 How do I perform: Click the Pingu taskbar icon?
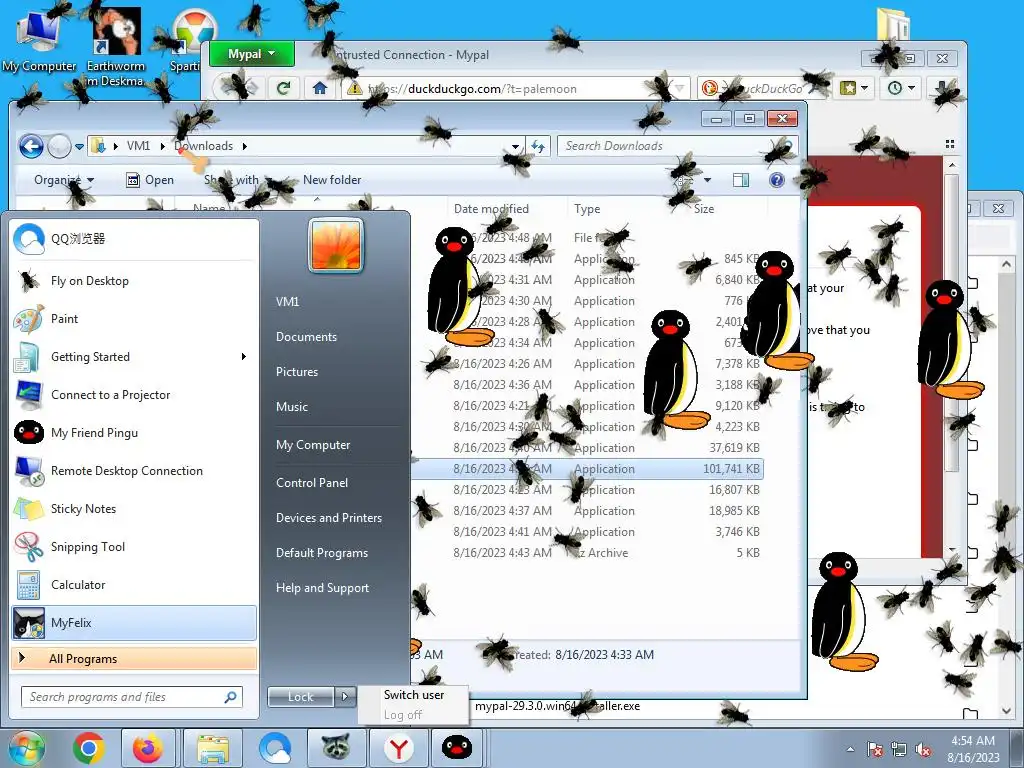click(x=456, y=748)
